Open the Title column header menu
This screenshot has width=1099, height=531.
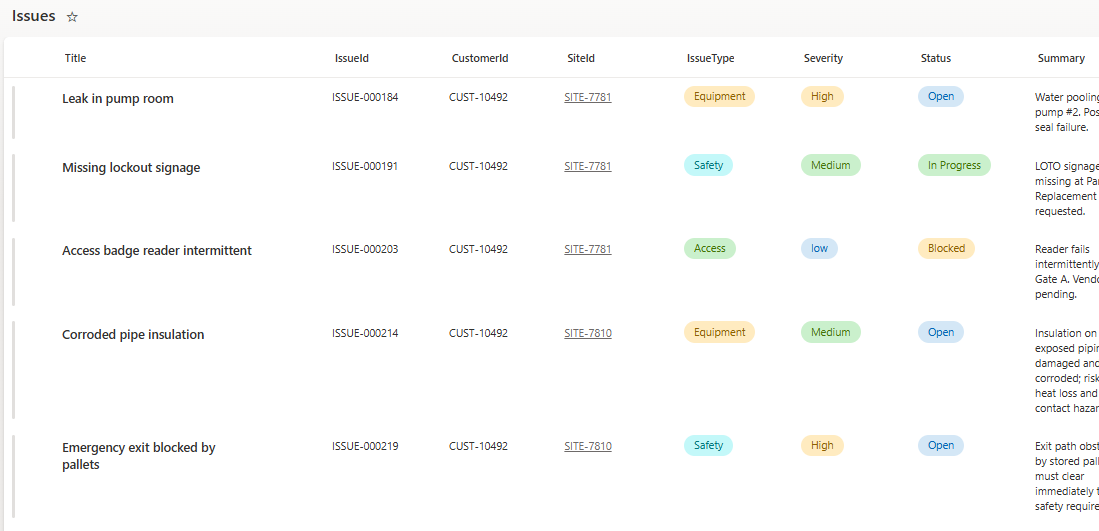click(x=75, y=58)
